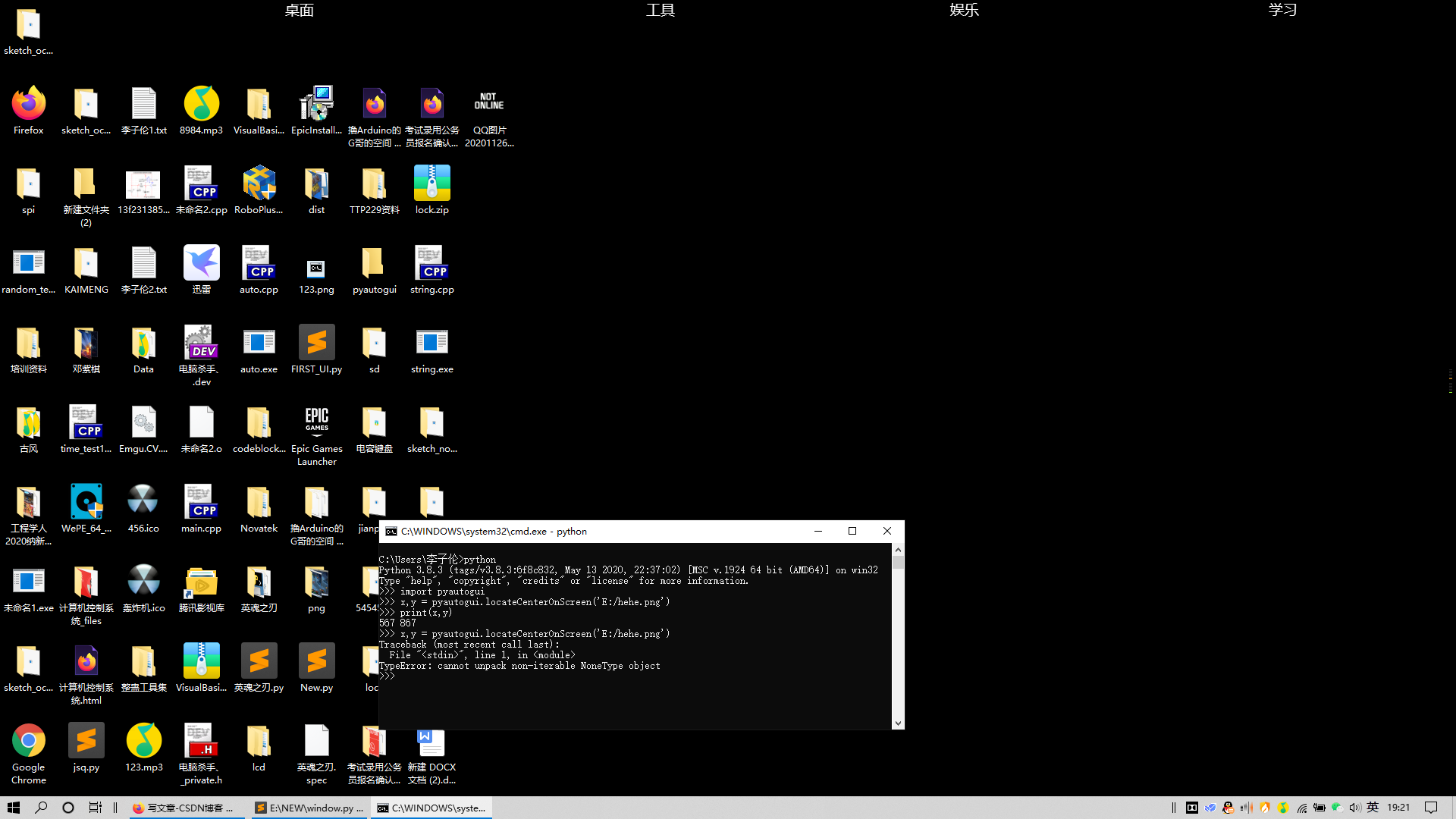
Task: Switch to the 写文章-CSDN博客 Firefox taskbar item
Action: [183, 808]
